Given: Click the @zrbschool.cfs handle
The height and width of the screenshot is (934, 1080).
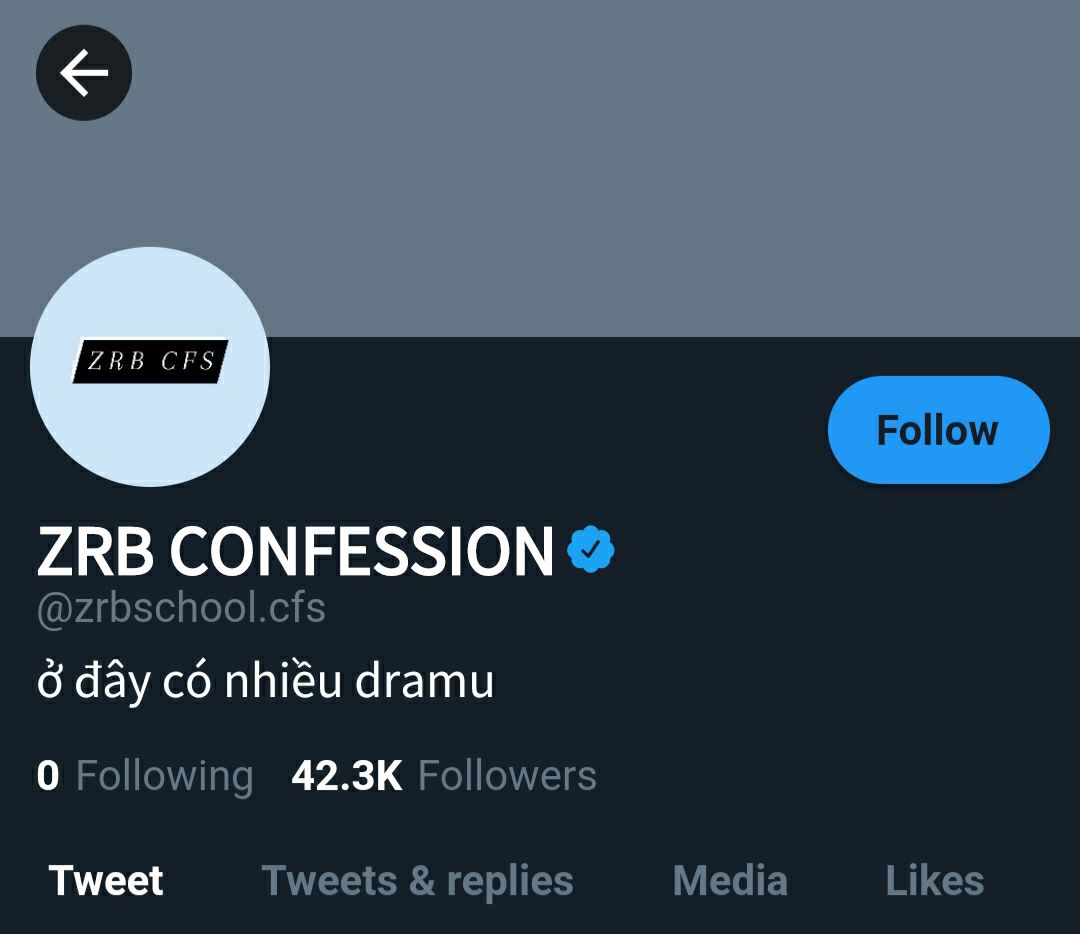Looking at the screenshot, I should (181, 608).
